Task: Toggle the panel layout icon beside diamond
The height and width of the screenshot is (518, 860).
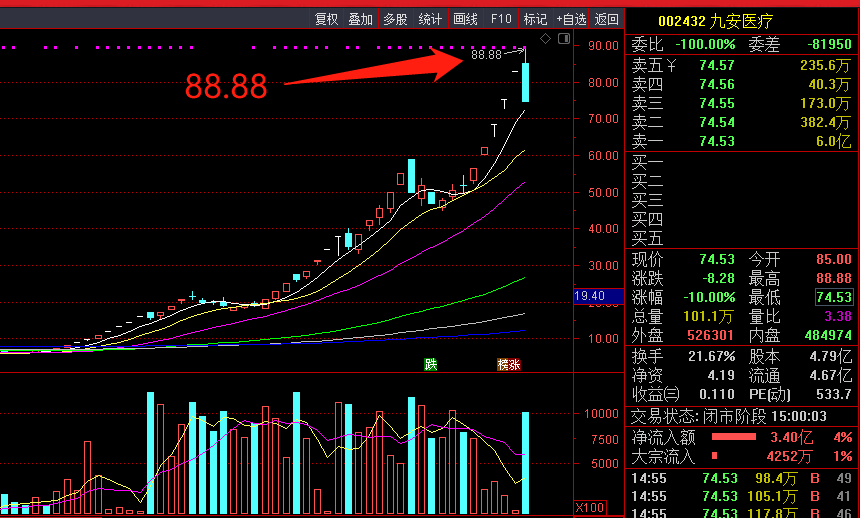Action: [563, 39]
